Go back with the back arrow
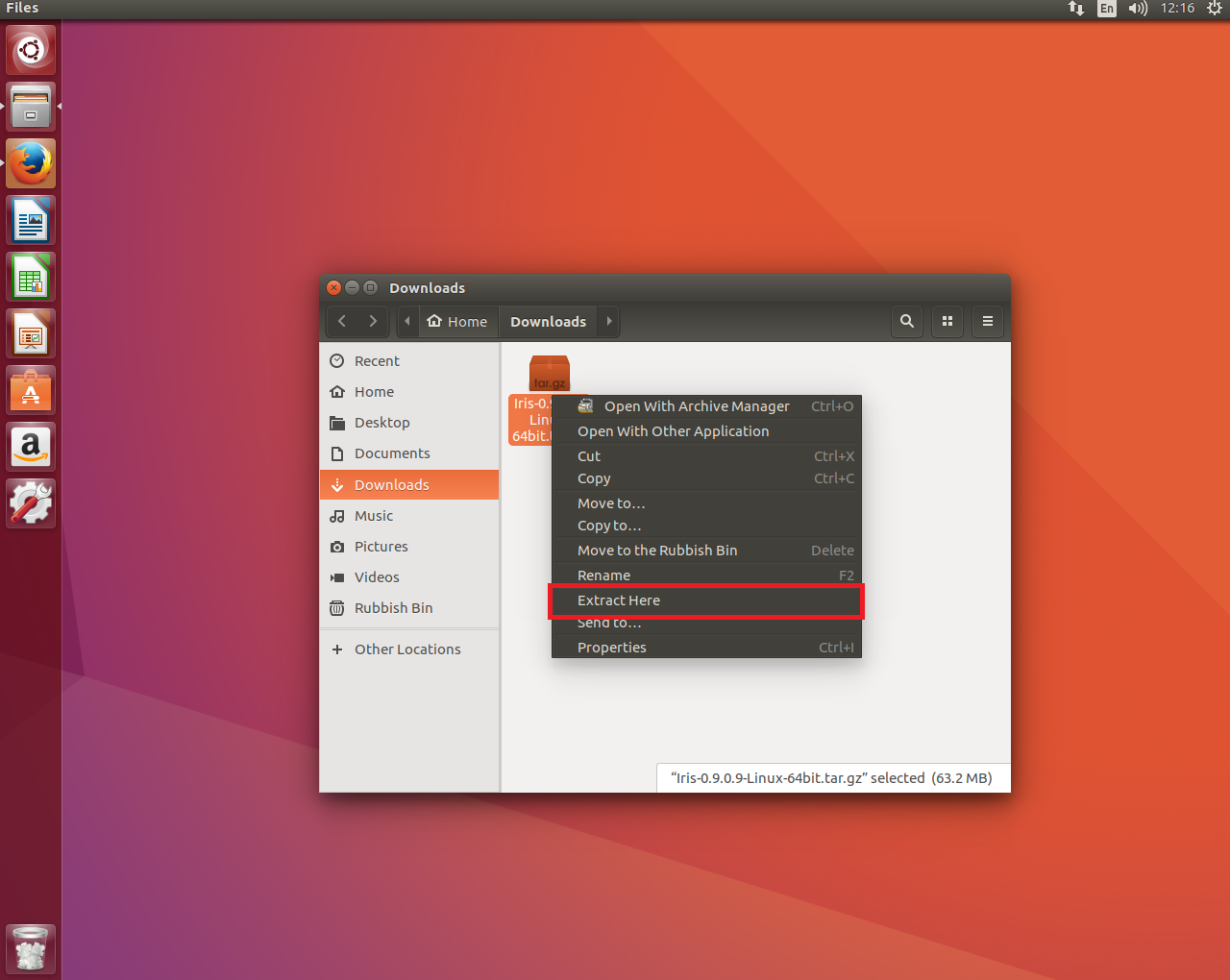The width and height of the screenshot is (1230, 980). (342, 321)
